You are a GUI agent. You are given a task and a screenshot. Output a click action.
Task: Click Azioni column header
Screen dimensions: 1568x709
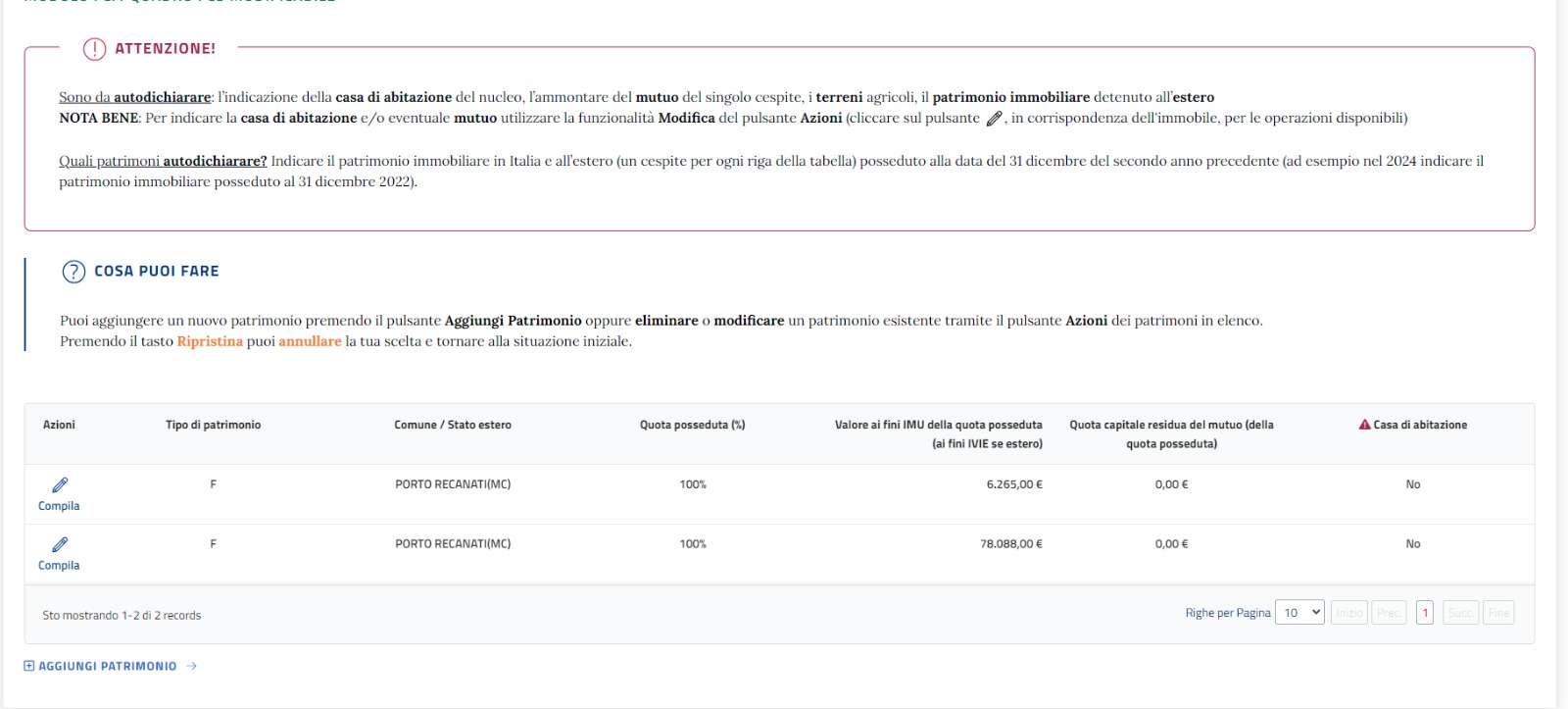tap(59, 425)
